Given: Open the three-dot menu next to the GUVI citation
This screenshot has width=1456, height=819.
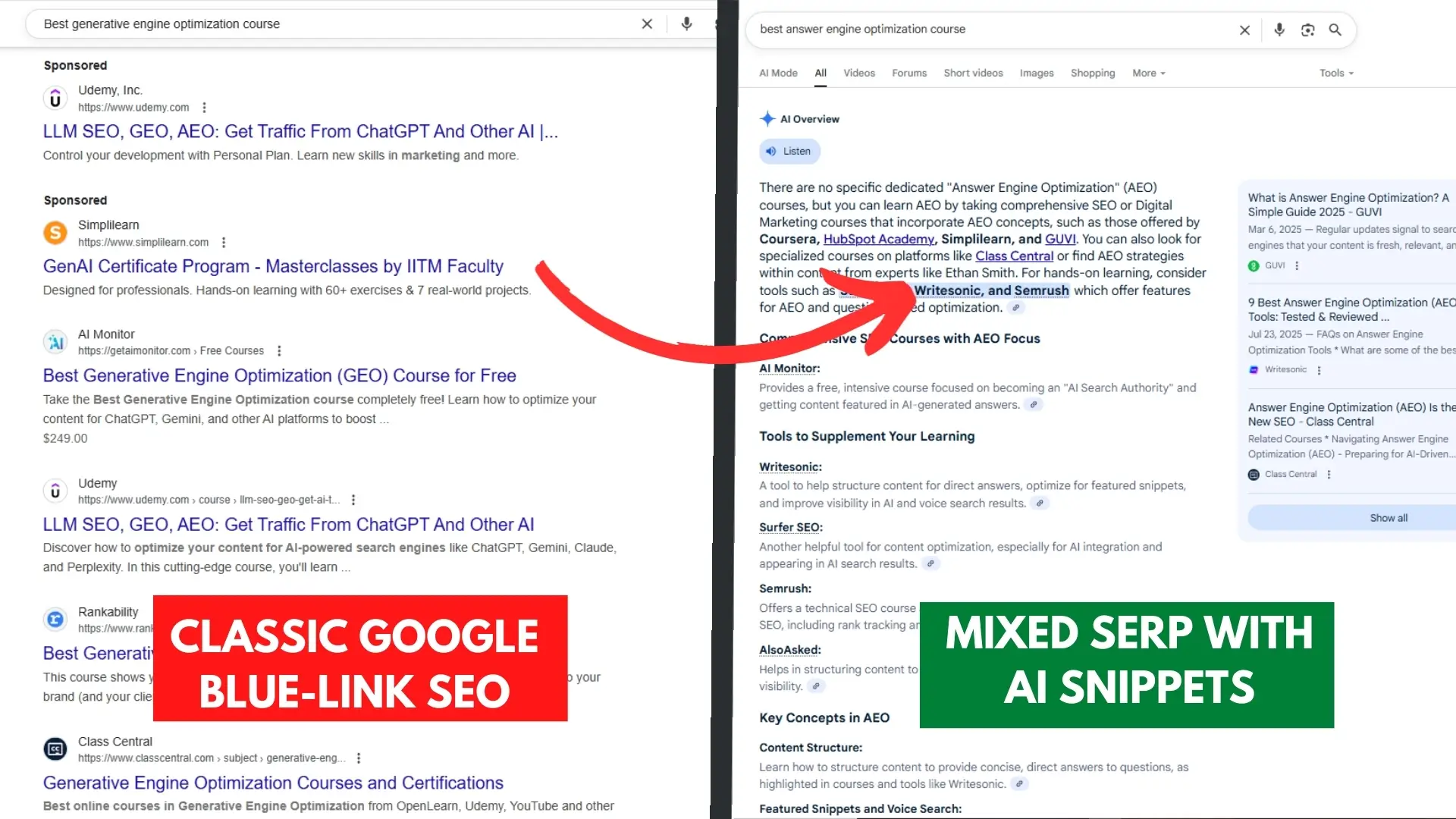Looking at the screenshot, I should click(1296, 265).
